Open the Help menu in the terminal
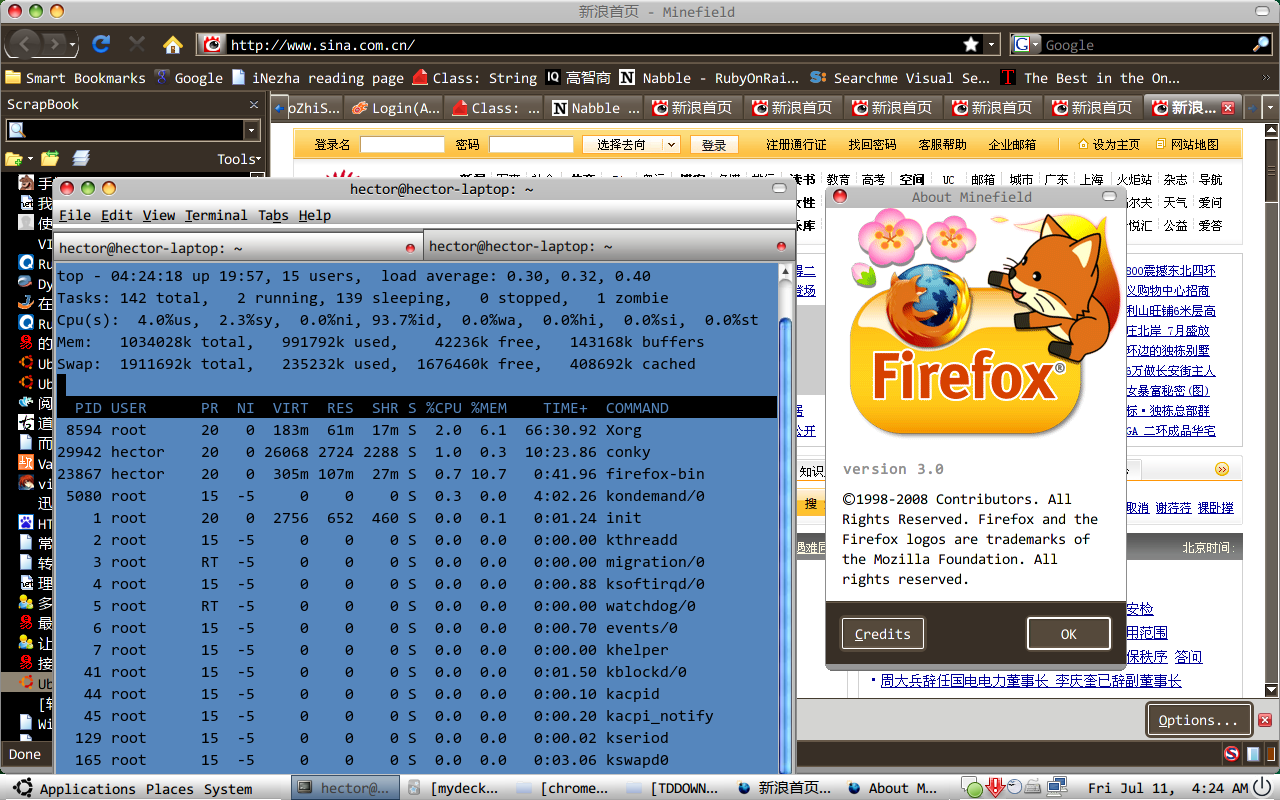This screenshot has height=800, width=1280. pyautogui.click(x=315, y=215)
